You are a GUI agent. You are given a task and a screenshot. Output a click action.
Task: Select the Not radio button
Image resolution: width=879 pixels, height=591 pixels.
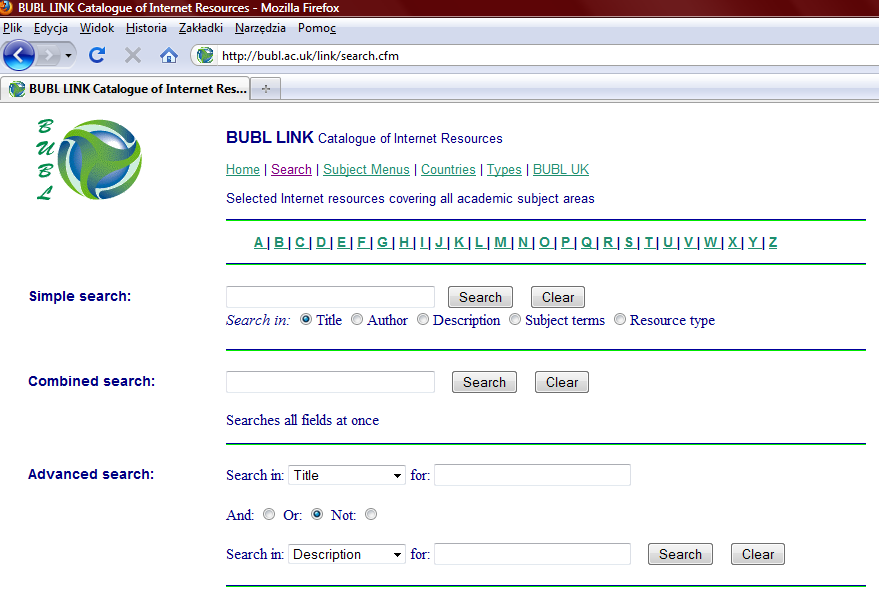point(371,514)
